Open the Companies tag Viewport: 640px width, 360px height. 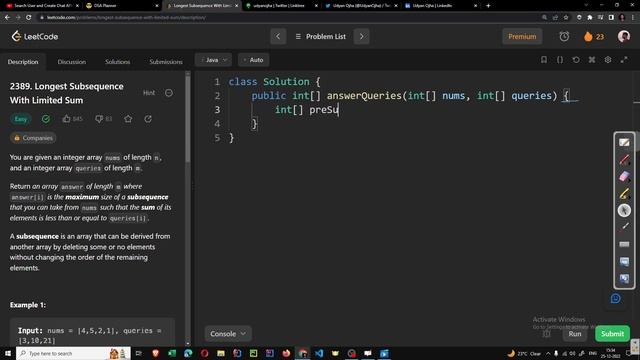33,138
